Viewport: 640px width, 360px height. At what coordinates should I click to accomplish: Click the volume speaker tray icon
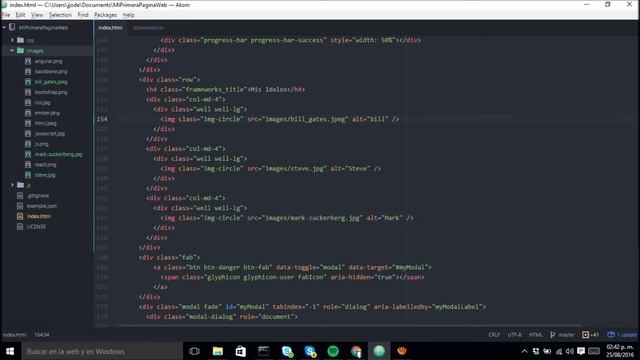point(570,351)
